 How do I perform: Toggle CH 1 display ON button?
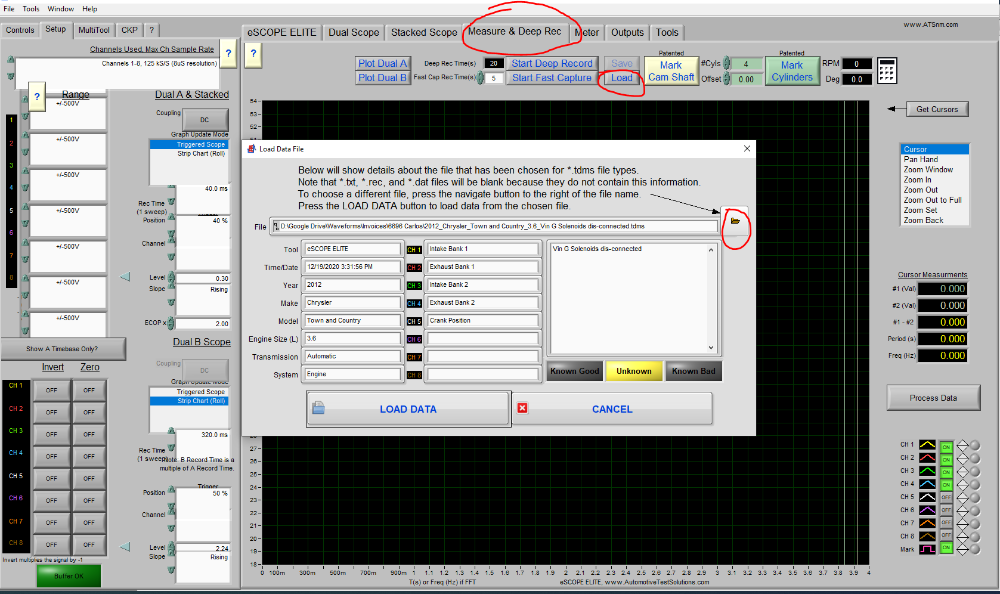[946, 447]
